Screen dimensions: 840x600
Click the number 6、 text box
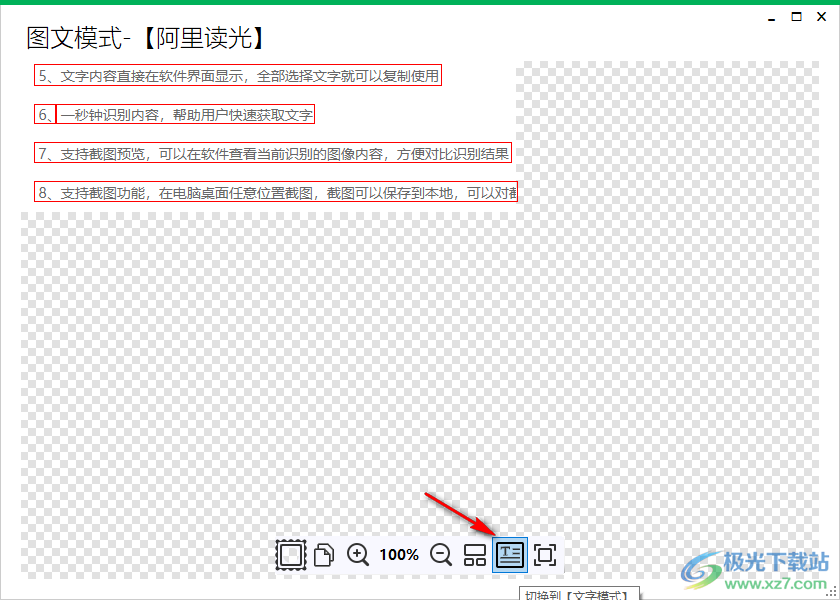(45, 115)
